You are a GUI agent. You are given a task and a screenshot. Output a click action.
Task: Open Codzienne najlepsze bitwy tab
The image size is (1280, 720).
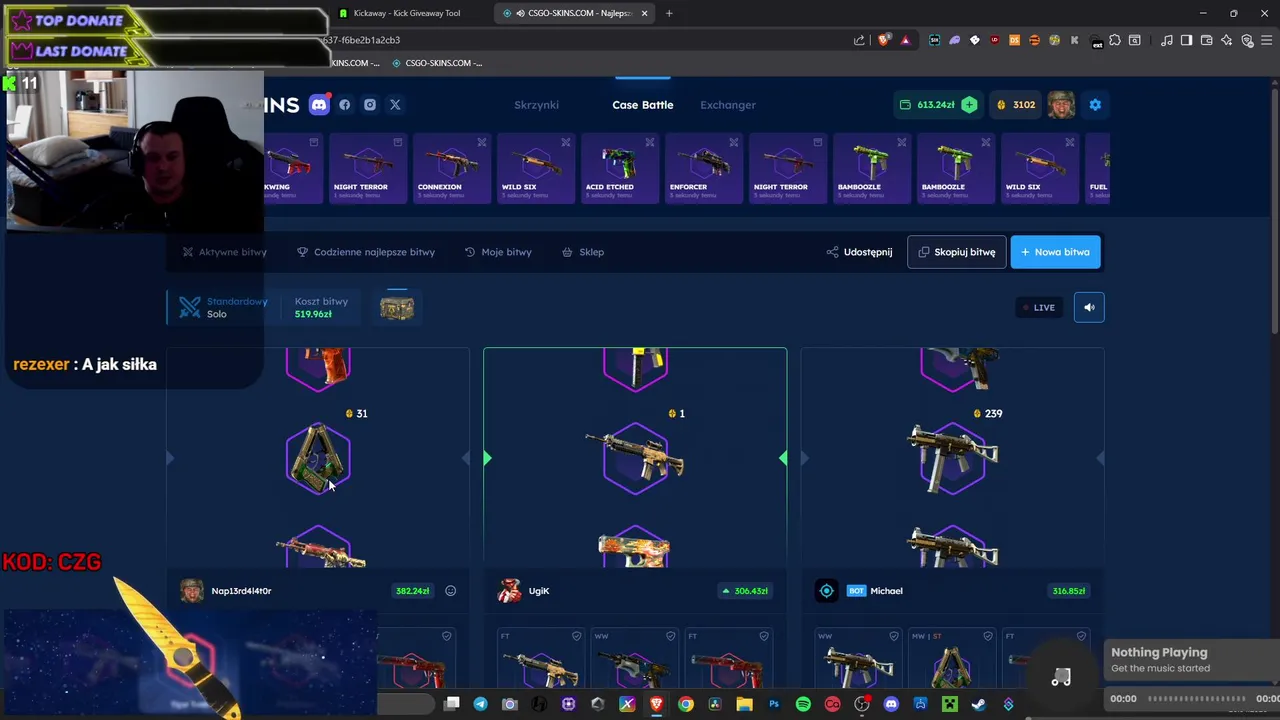366,252
